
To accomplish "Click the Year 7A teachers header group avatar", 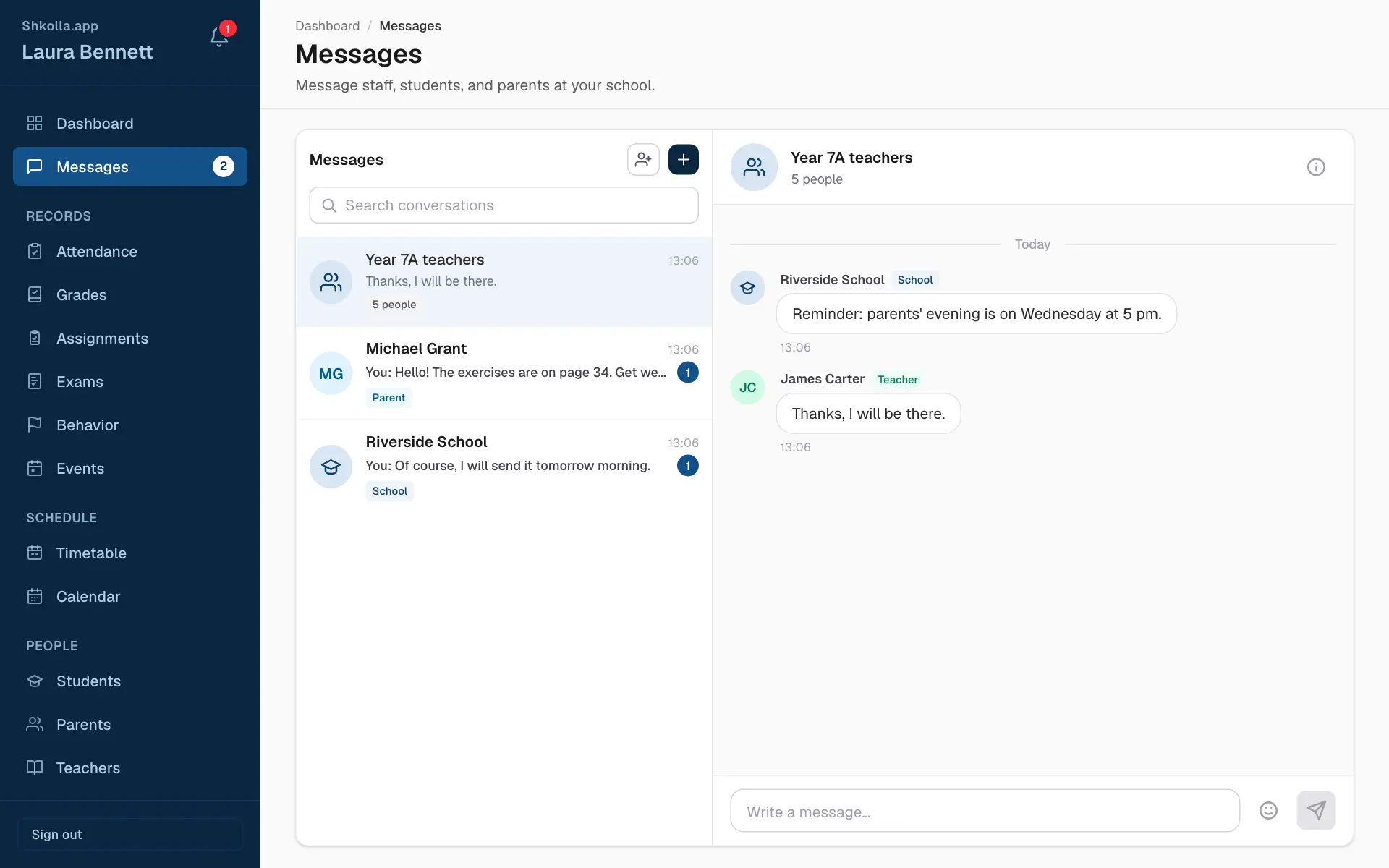I will tap(754, 167).
